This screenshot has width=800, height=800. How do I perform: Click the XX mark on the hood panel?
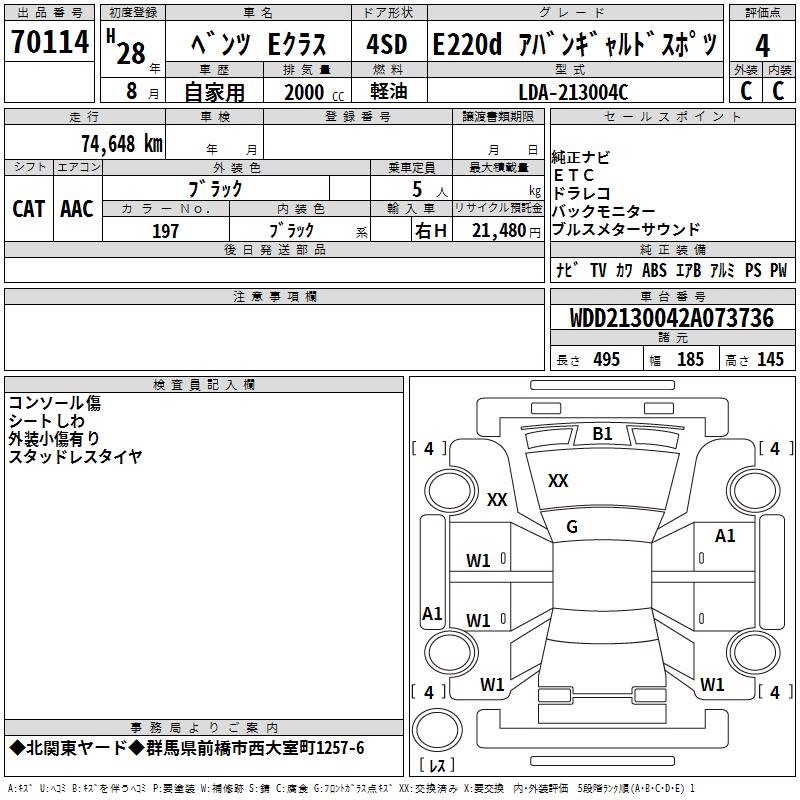[558, 481]
